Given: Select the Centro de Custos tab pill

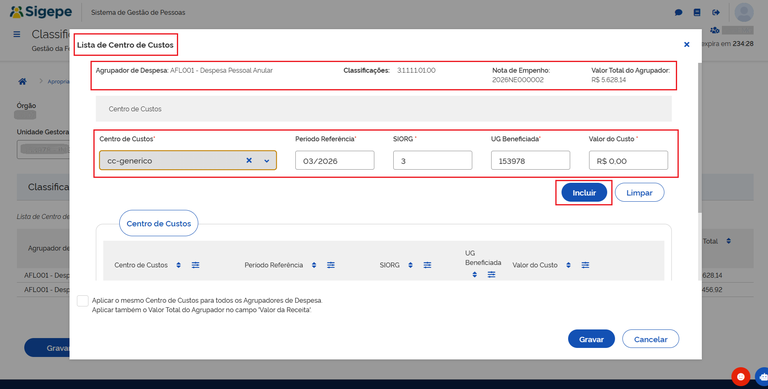Looking at the screenshot, I should (159, 223).
